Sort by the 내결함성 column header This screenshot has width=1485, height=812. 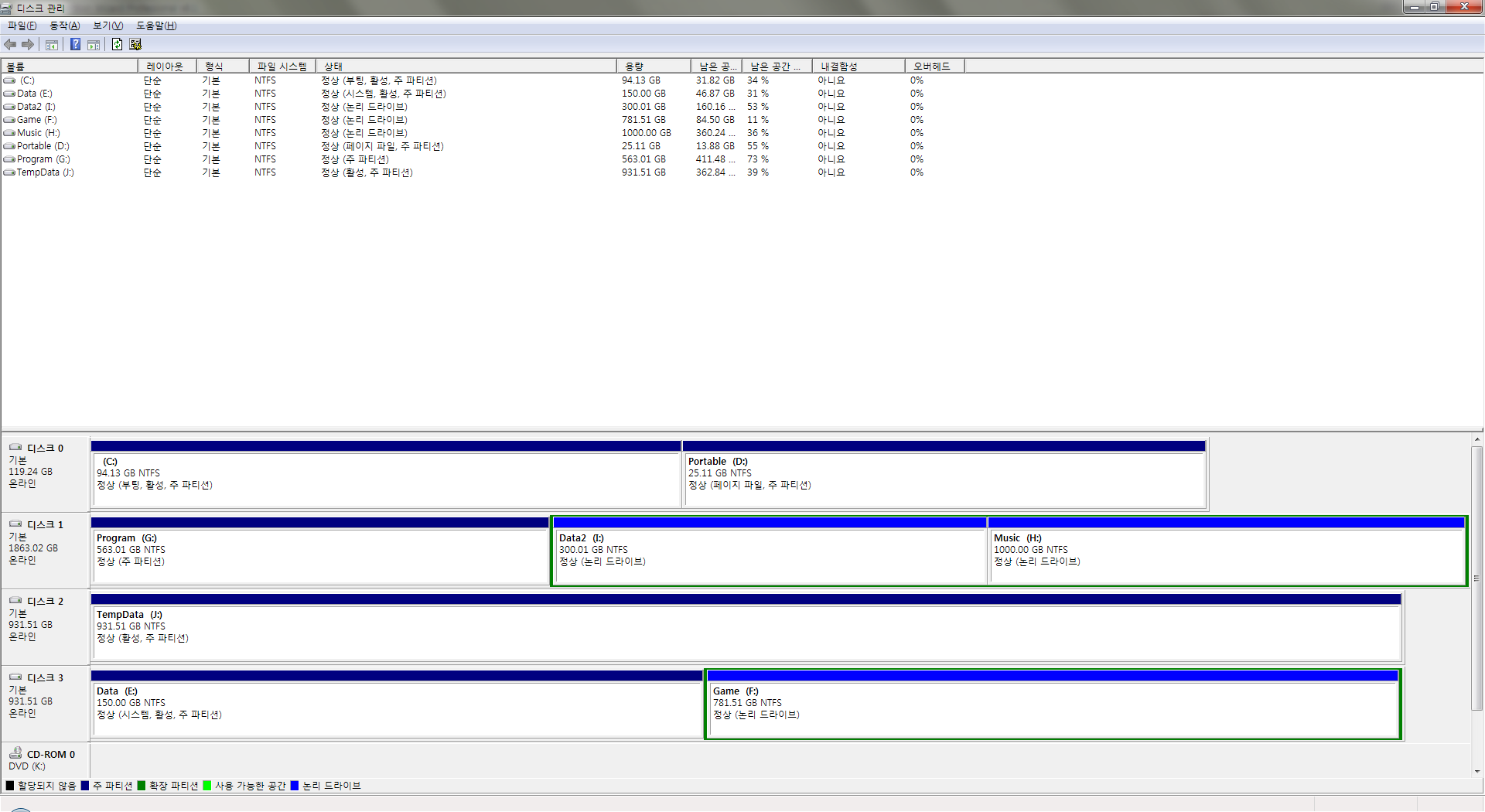tap(859, 67)
